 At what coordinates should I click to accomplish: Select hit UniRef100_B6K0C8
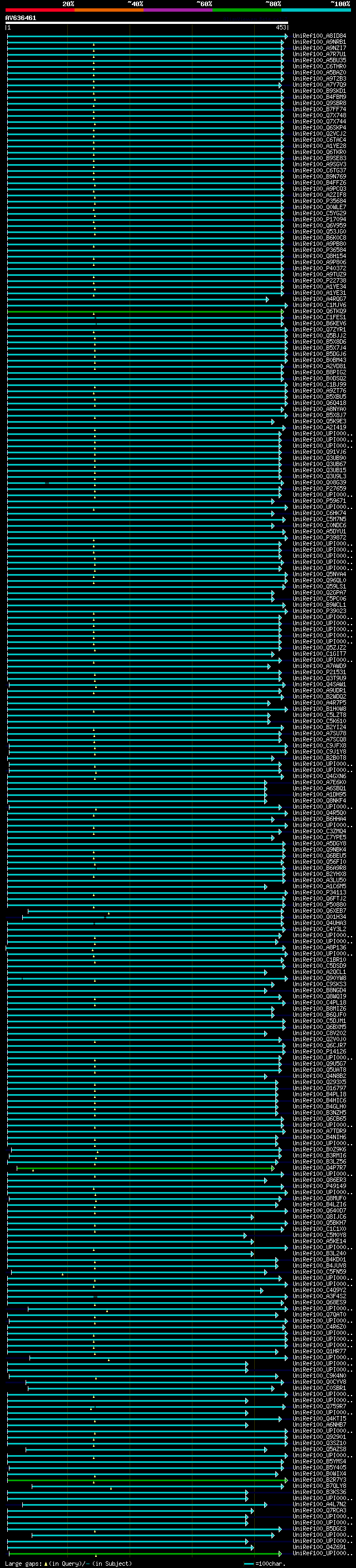[x=319, y=238]
